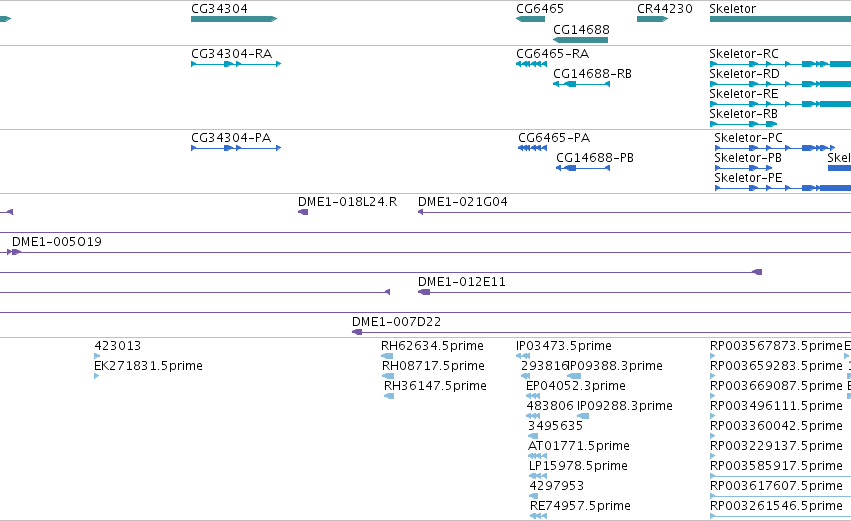Screen dimensions: 851x521
Task: Select the DME1-021G04 clone label
Action: [x=462, y=202]
